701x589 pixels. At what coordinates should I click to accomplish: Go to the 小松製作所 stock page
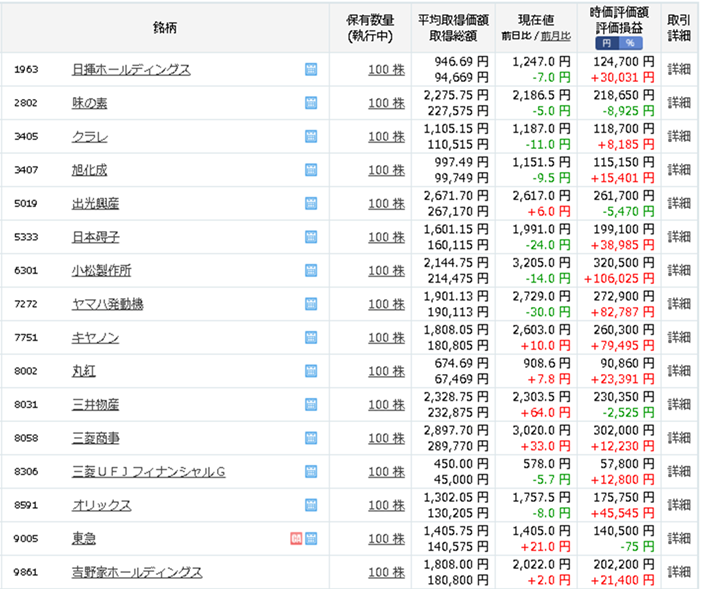[x=101, y=271]
